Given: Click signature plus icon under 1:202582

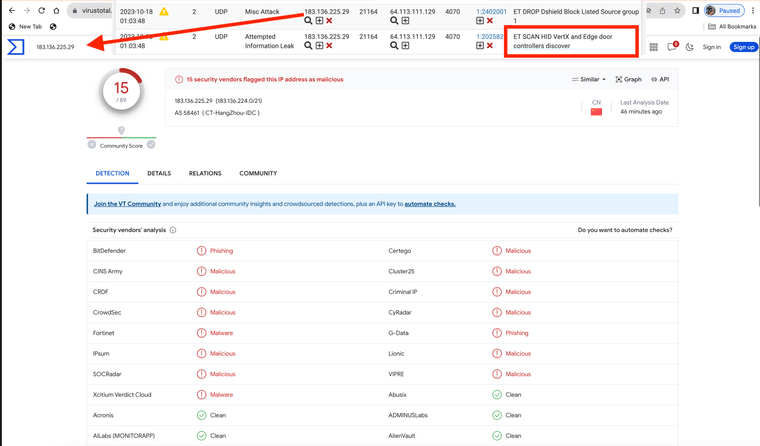Looking at the screenshot, I should (x=480, y=45).
